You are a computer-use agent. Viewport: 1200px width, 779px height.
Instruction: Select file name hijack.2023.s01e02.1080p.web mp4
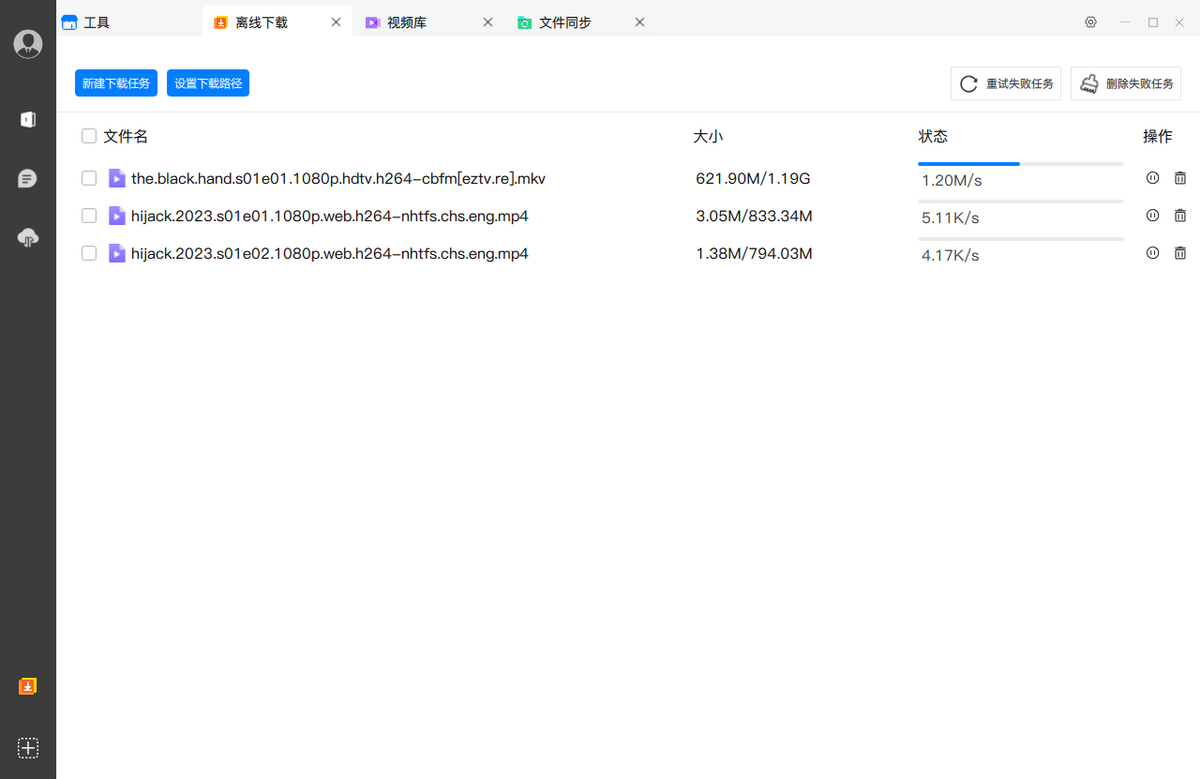pos(330,254)
